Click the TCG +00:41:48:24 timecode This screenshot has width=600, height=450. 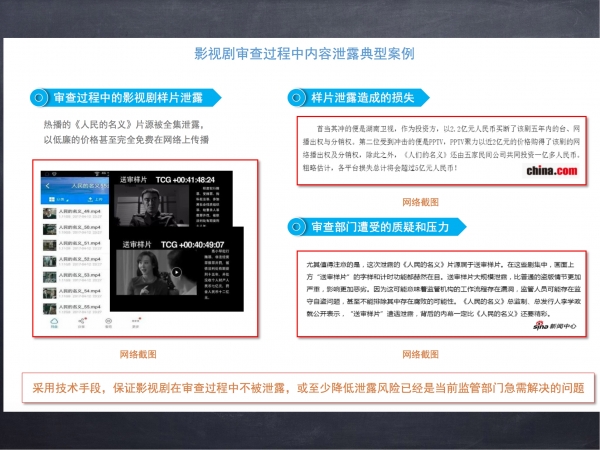[185, 179]
